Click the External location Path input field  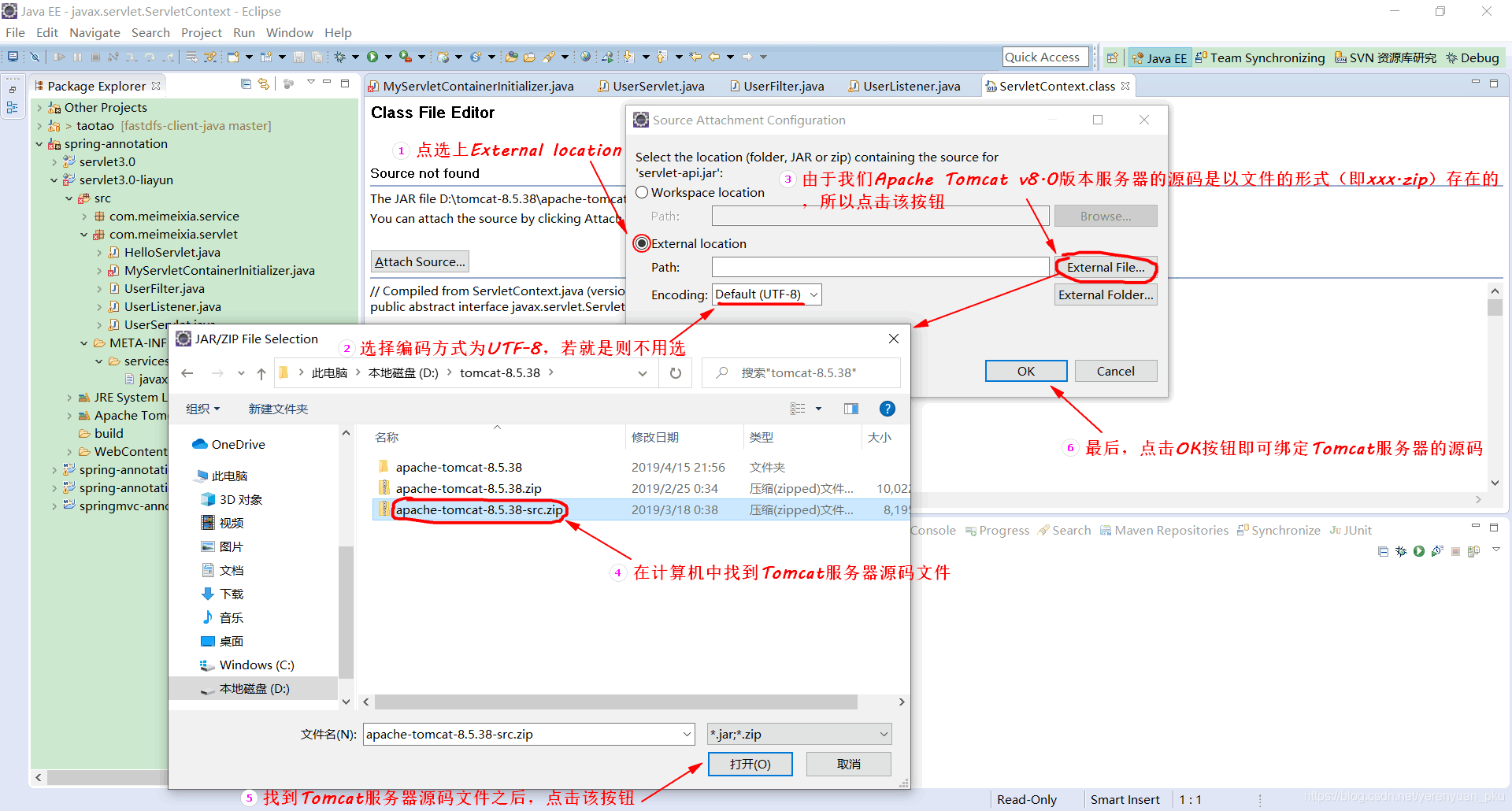click(880, 268)
